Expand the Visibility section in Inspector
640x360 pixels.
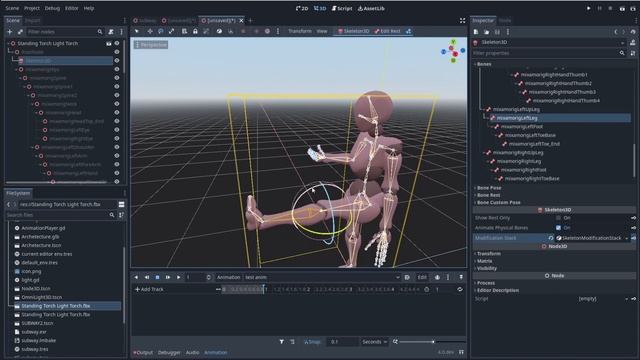tap(486, 269)
